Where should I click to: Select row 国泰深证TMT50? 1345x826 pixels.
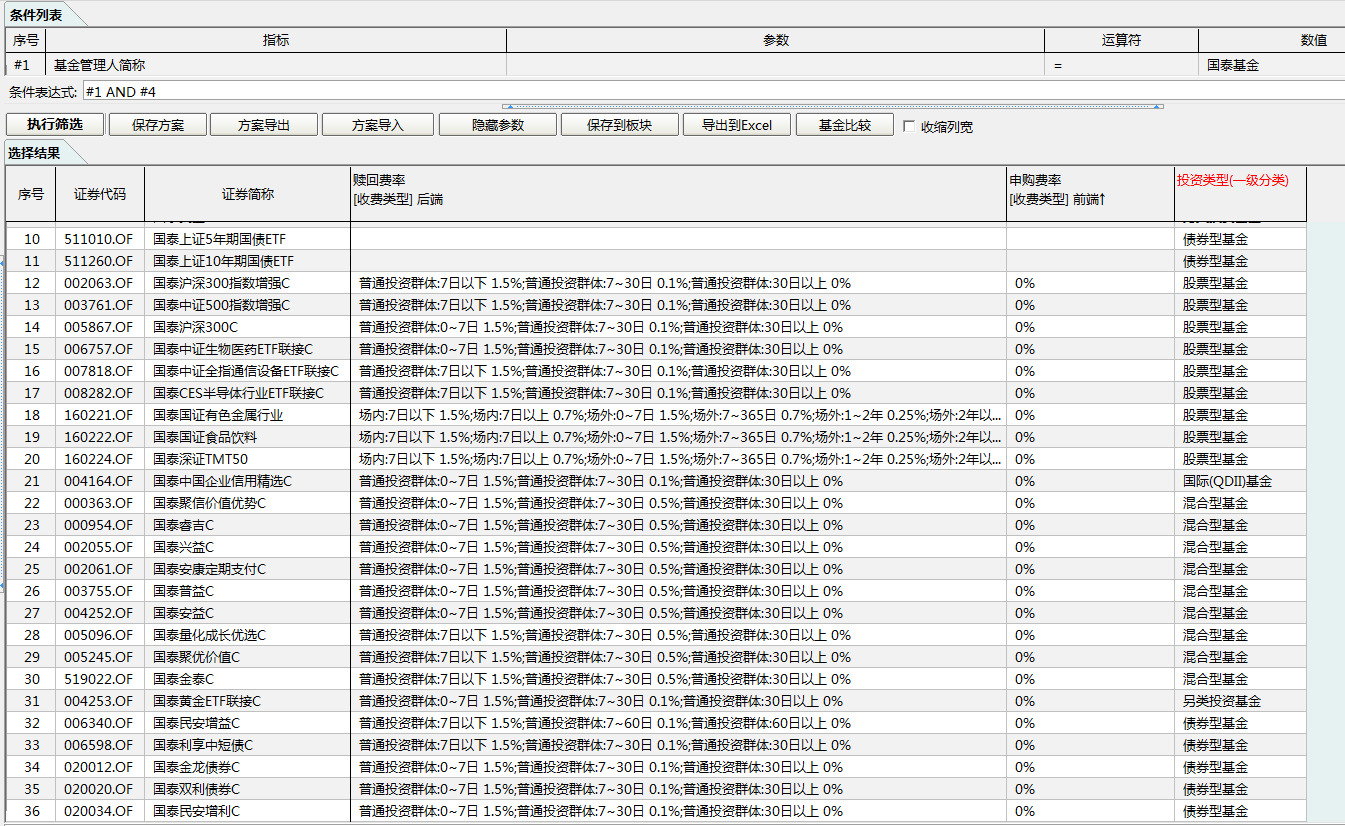point(656,459)
